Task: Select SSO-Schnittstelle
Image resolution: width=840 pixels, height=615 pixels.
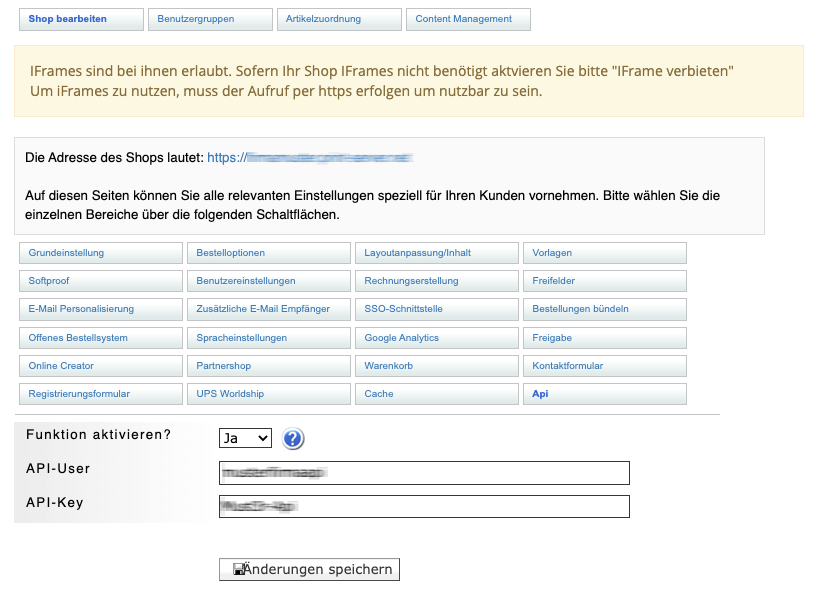Action: [437, 309]
